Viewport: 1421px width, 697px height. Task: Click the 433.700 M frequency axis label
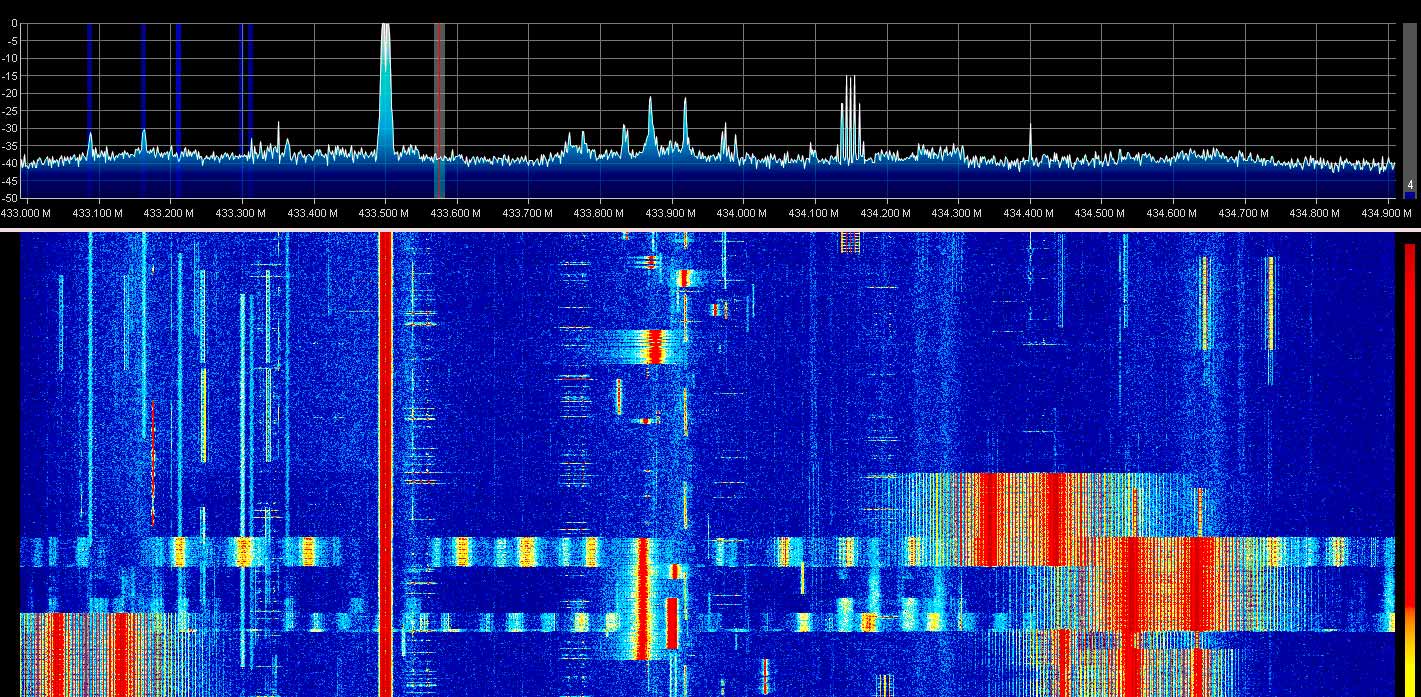[x=527, y=213]
